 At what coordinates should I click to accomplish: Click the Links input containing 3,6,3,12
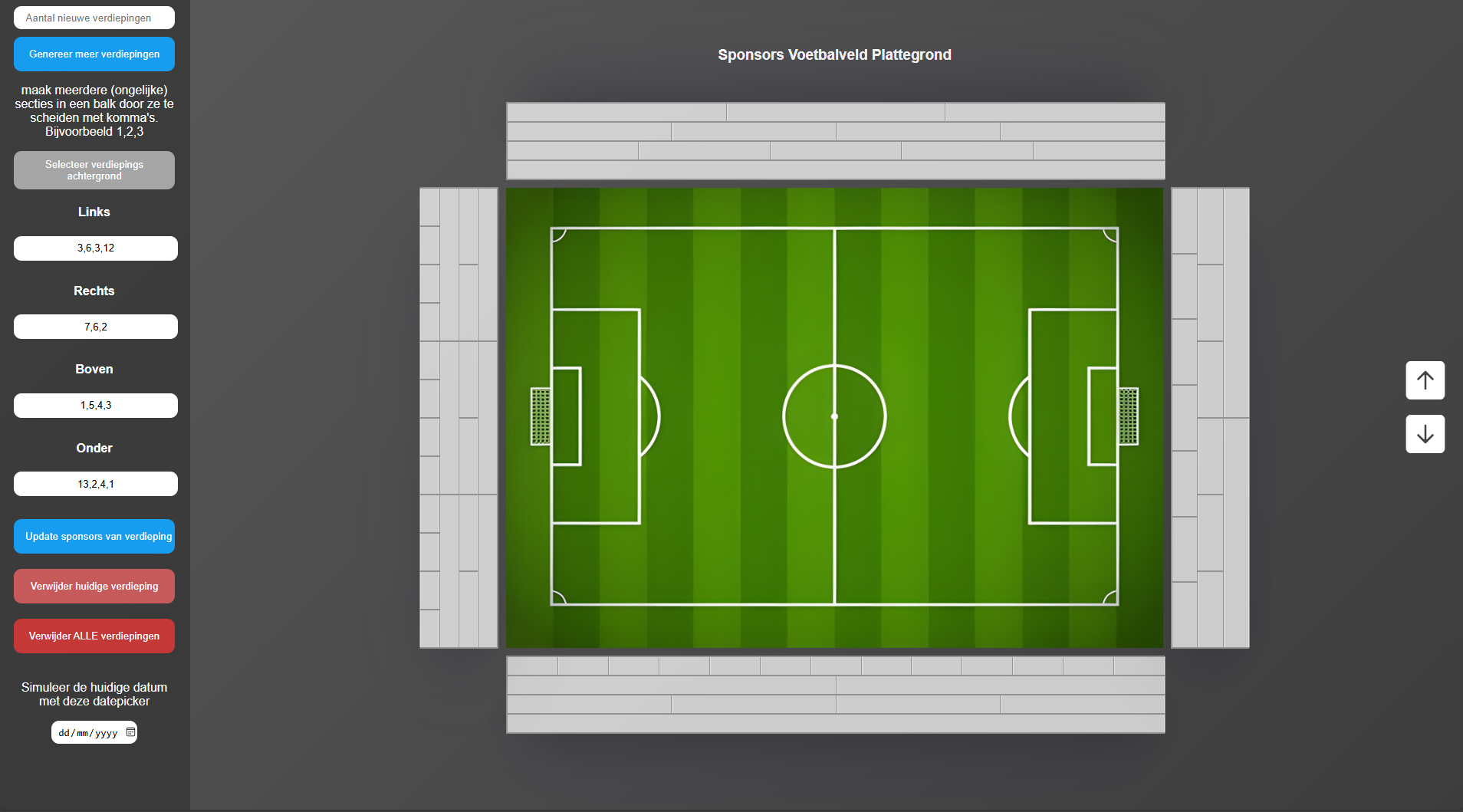coord(96,248)
